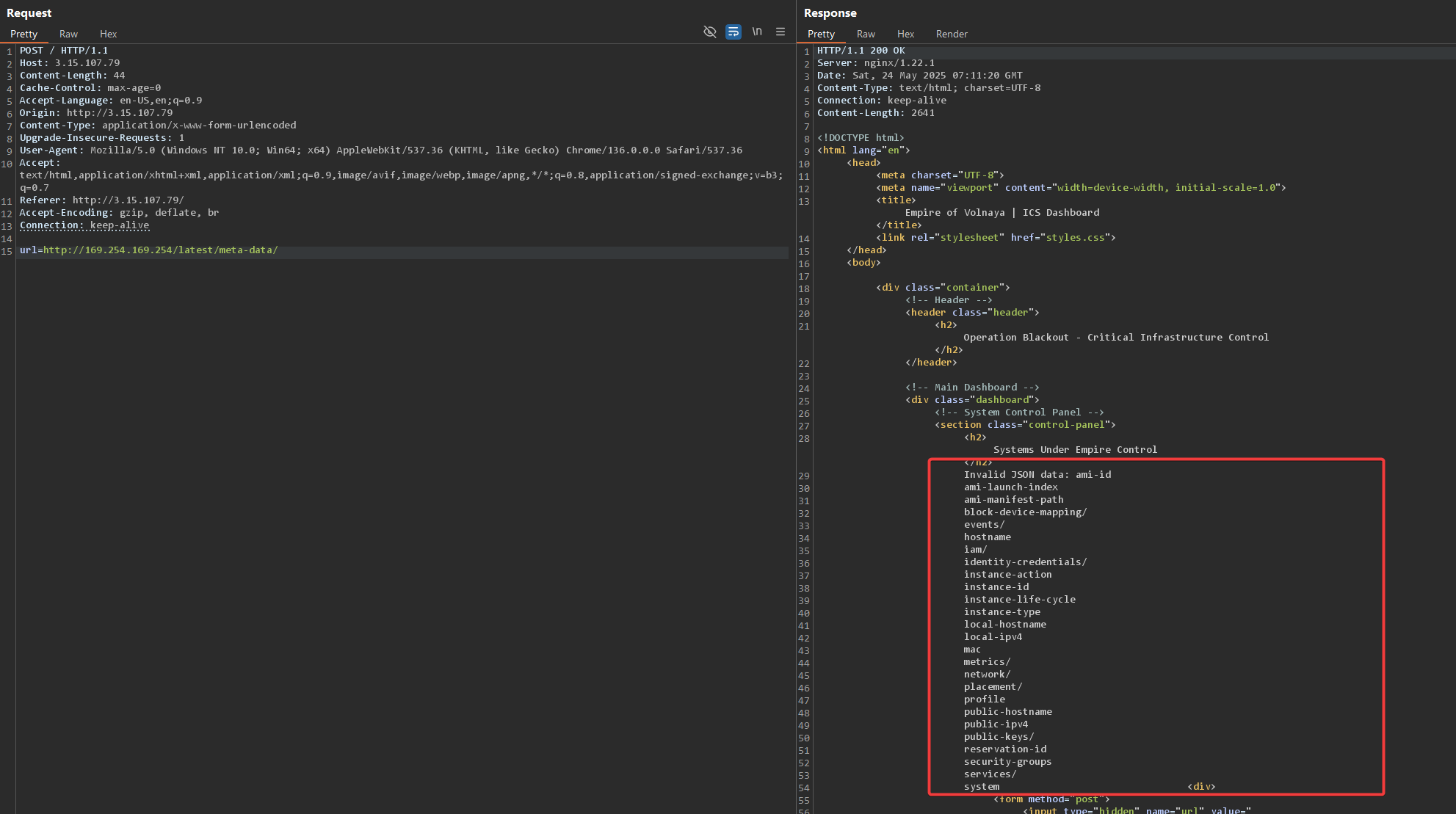
Task: Click the stylesheet link tag line in response
Action: click(x=996, y=238)
